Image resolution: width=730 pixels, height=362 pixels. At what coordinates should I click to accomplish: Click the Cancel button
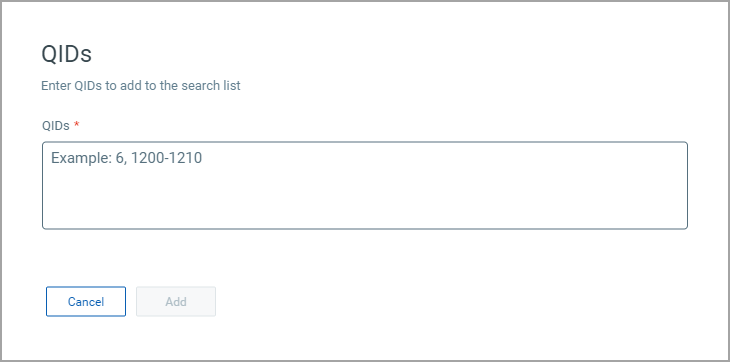coord(86,302)
